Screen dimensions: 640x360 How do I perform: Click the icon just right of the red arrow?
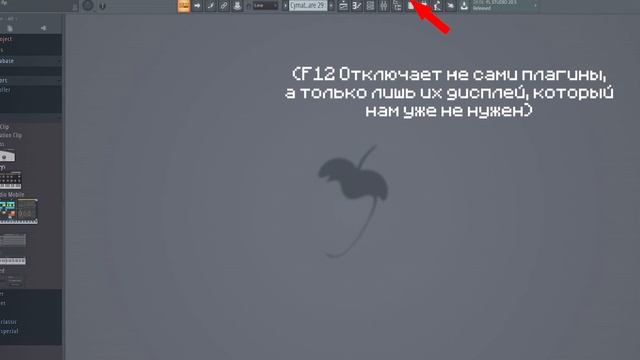click(x=437, y=6)
